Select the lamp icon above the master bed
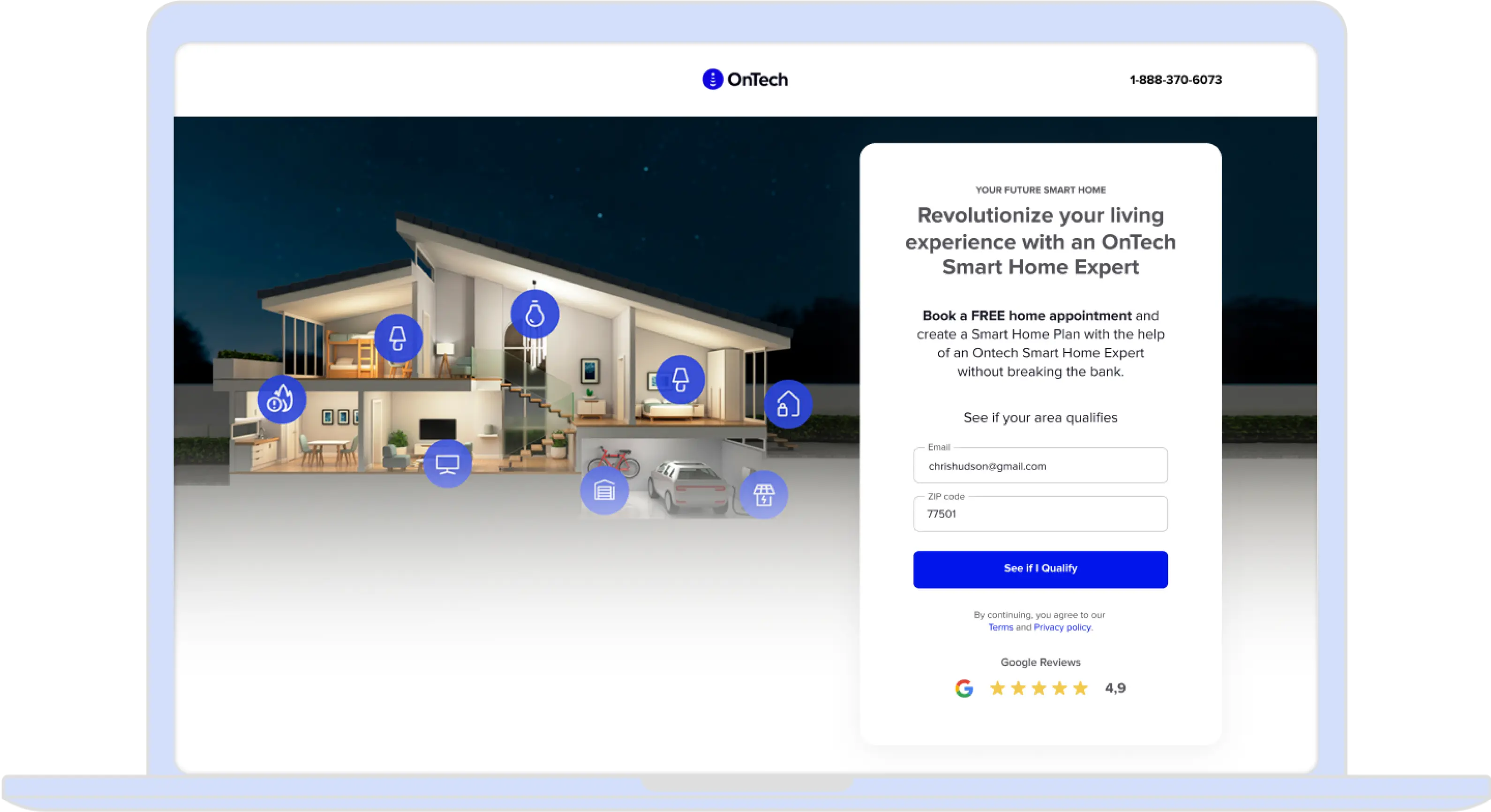Viewport: 1491px width, 812px height. 681,380
